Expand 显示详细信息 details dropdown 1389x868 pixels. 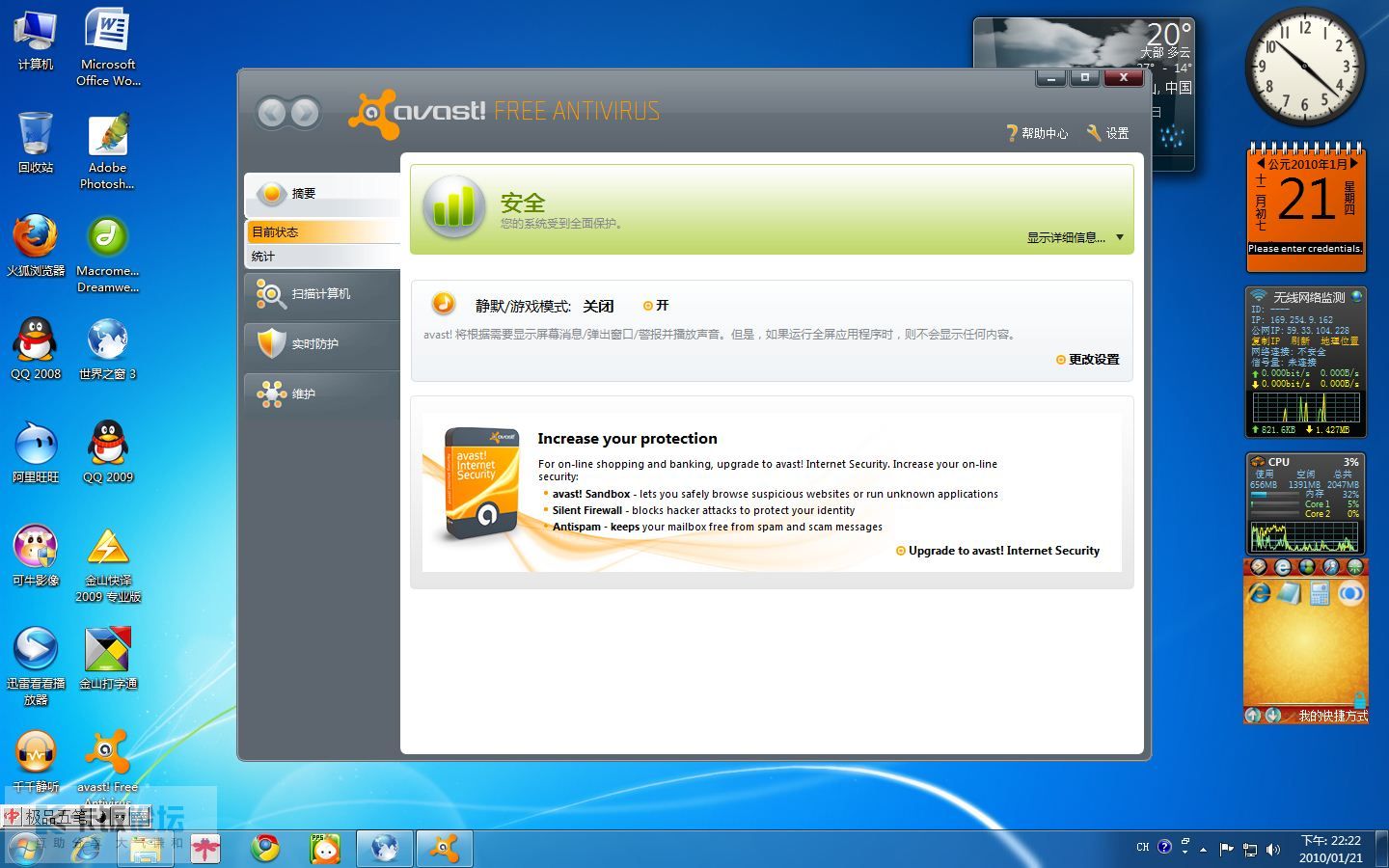pyautogui.click(x=1075, y=237)
